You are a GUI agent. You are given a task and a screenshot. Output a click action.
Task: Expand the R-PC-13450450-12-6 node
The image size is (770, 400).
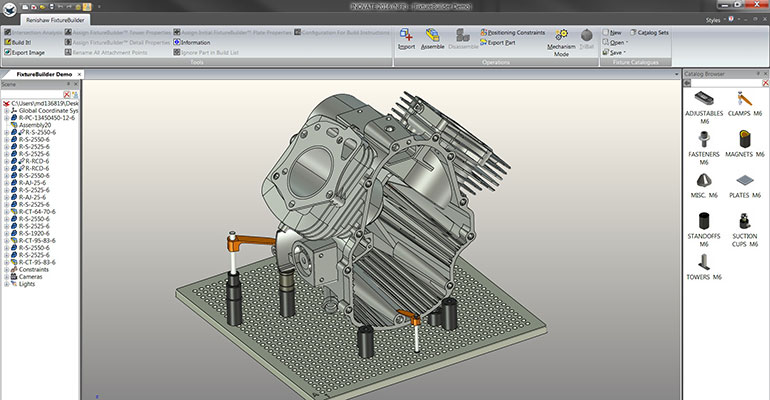[6, 118]
